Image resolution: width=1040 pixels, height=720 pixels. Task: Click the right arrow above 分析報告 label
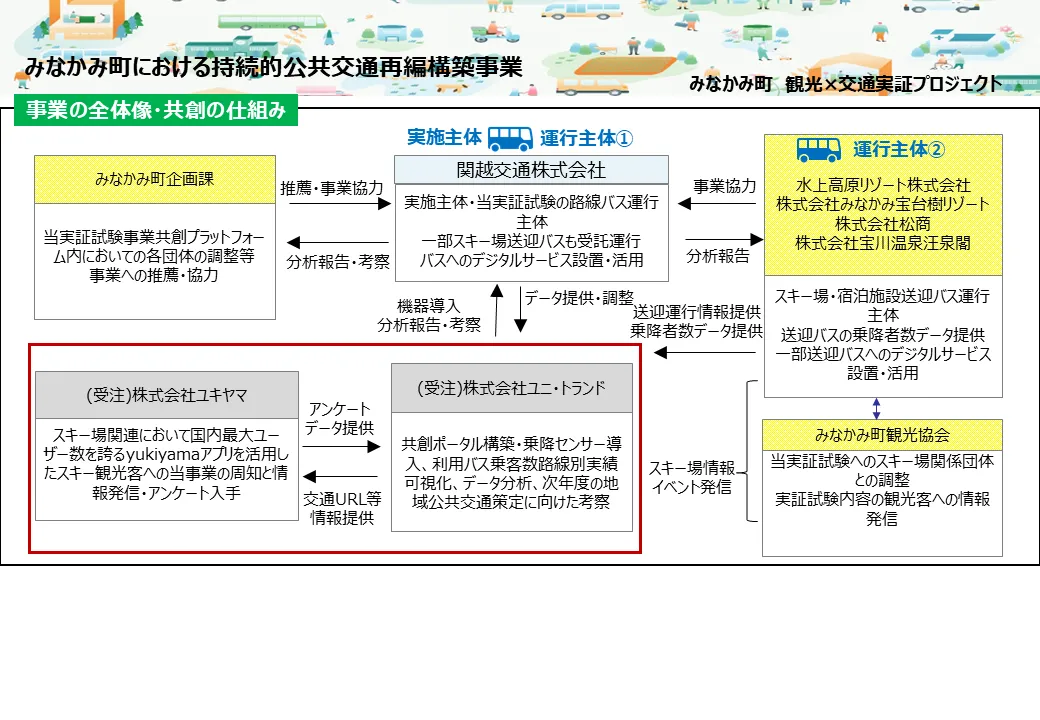[723, 240]
